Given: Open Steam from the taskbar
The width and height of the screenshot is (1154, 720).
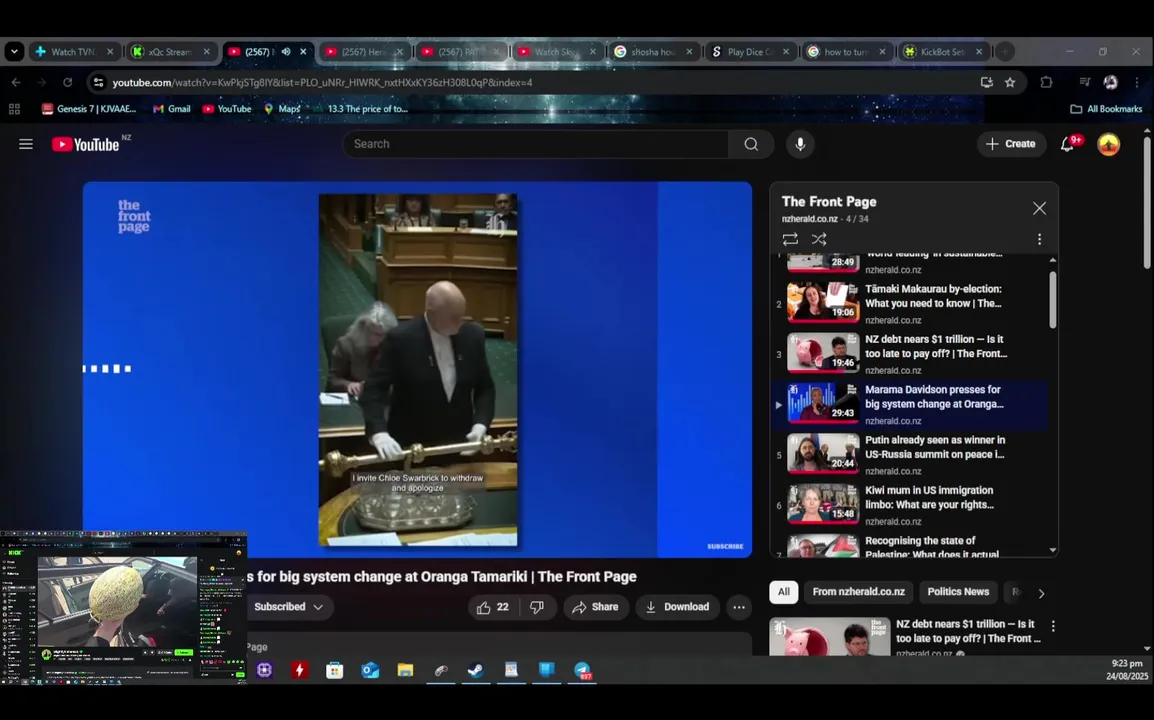Looking at the screenshot, I should (x=475, y=670).
